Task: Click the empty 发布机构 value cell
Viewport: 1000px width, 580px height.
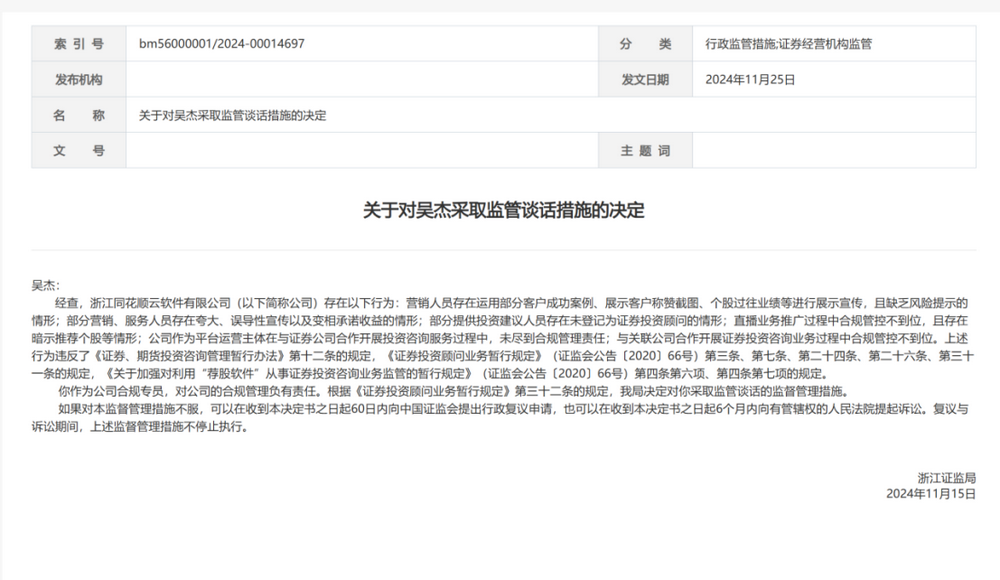Action: pos(361,80)
